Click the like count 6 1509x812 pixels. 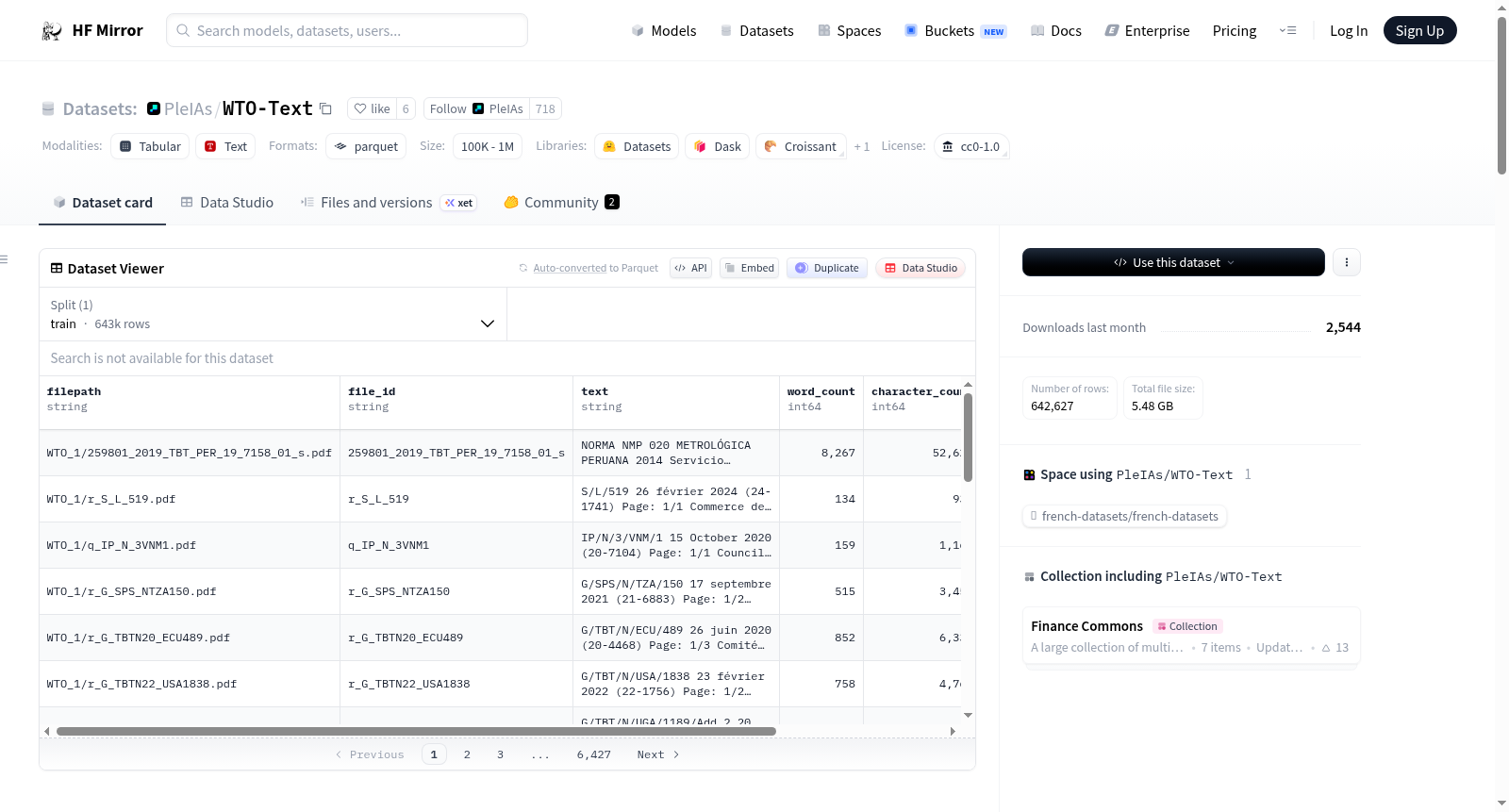406,108
